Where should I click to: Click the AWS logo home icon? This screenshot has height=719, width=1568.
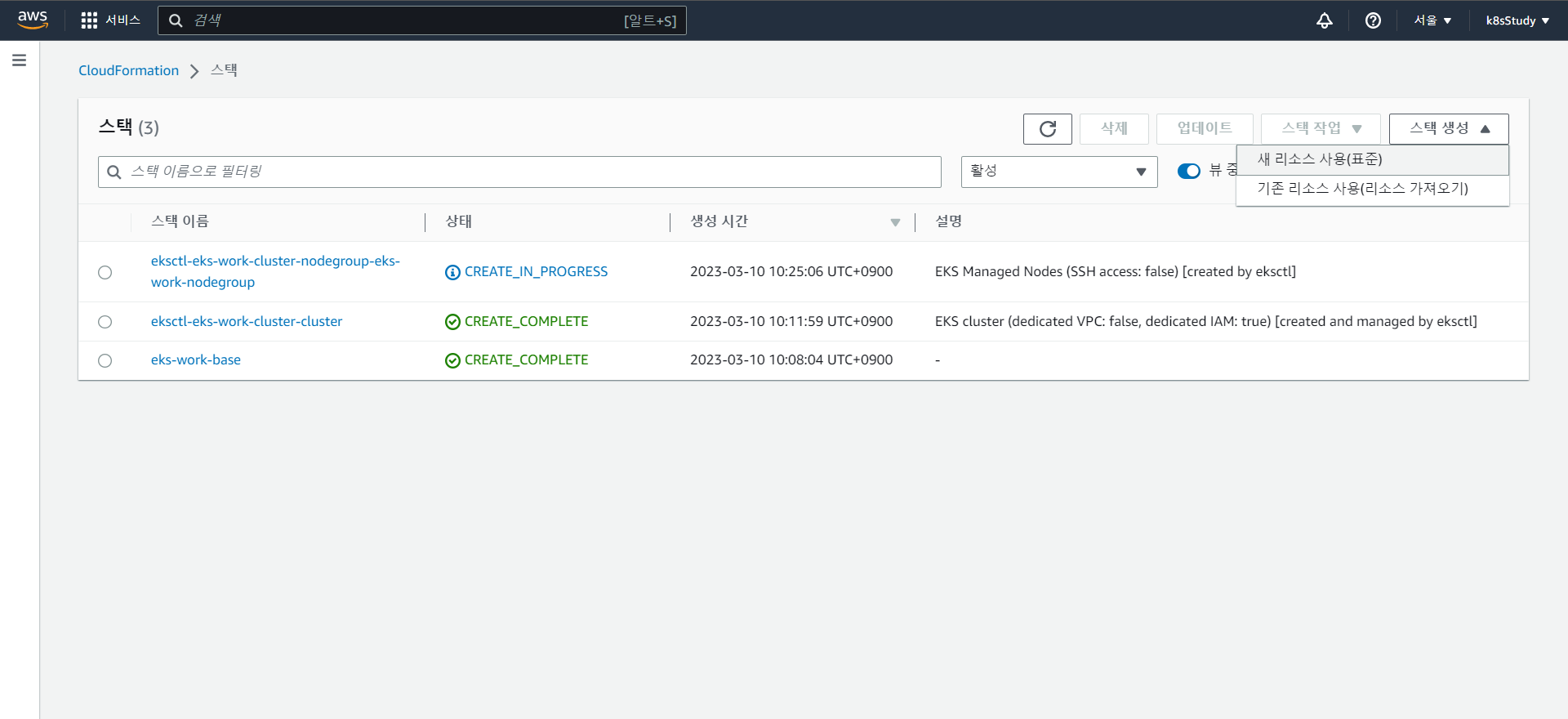[x=33, y=20]
